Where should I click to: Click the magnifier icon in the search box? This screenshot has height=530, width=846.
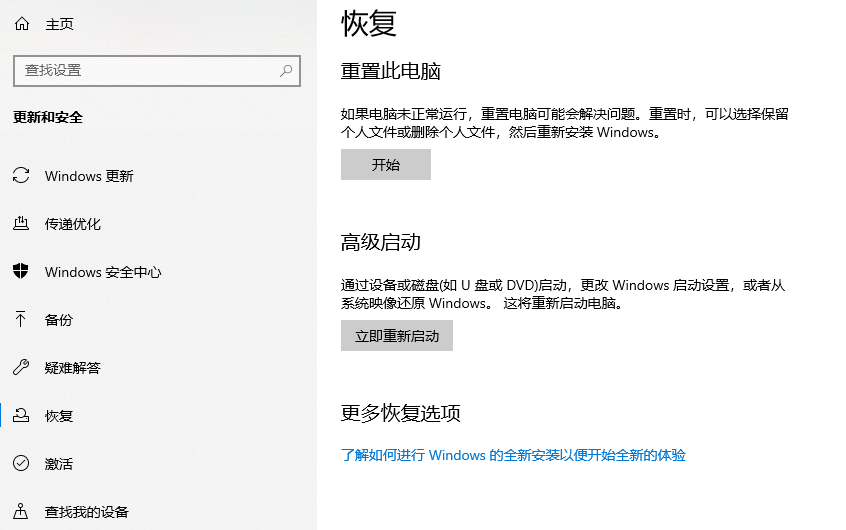[x=286, y=70]
